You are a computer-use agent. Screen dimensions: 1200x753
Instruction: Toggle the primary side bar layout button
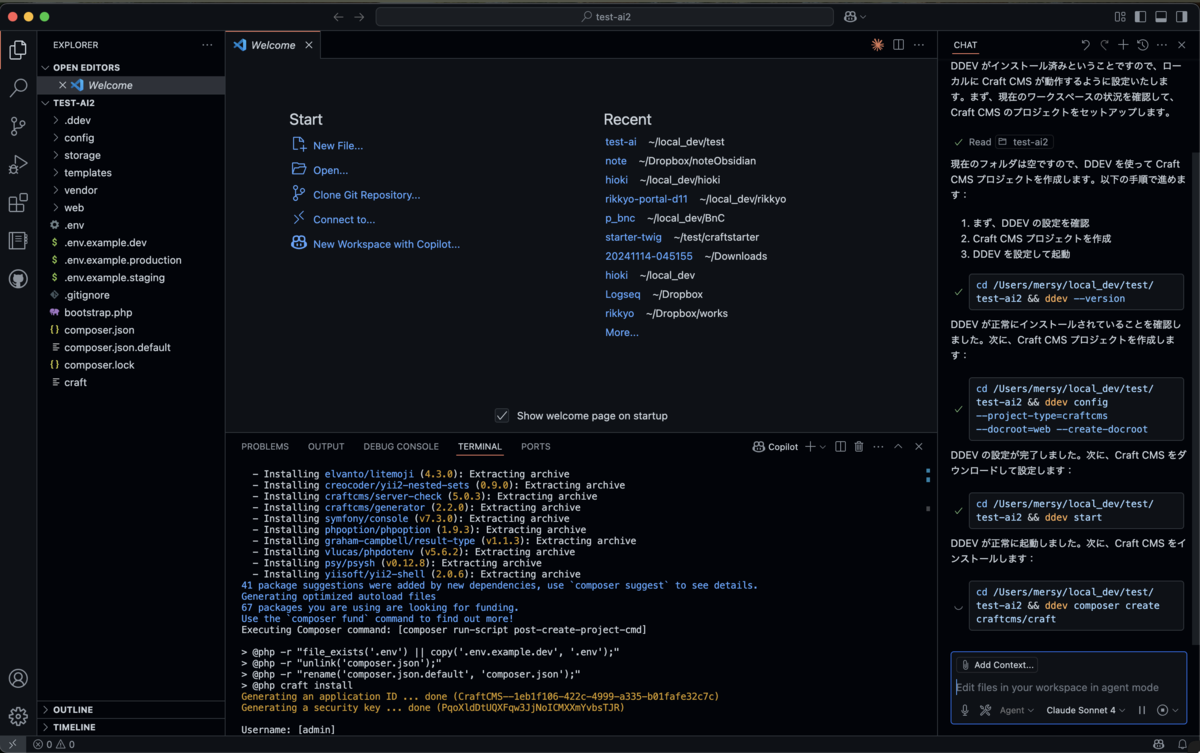click(x=1140, y=17)
